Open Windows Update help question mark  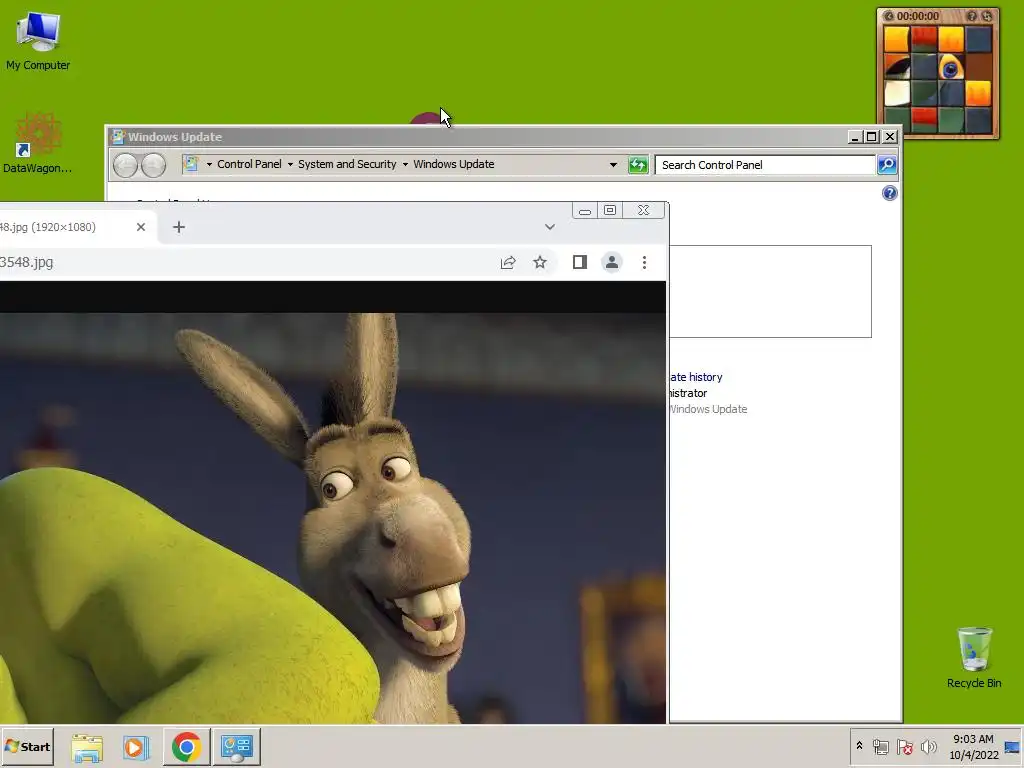(x=889, y=193)
